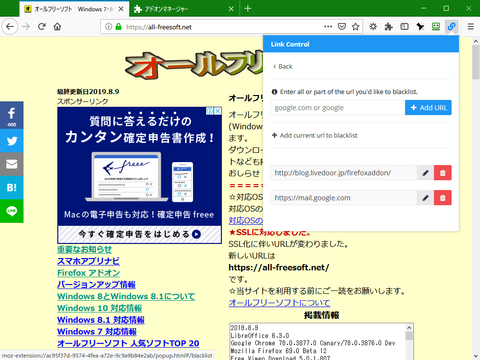Click the AdChoices info icon on ad

[210, 111]
